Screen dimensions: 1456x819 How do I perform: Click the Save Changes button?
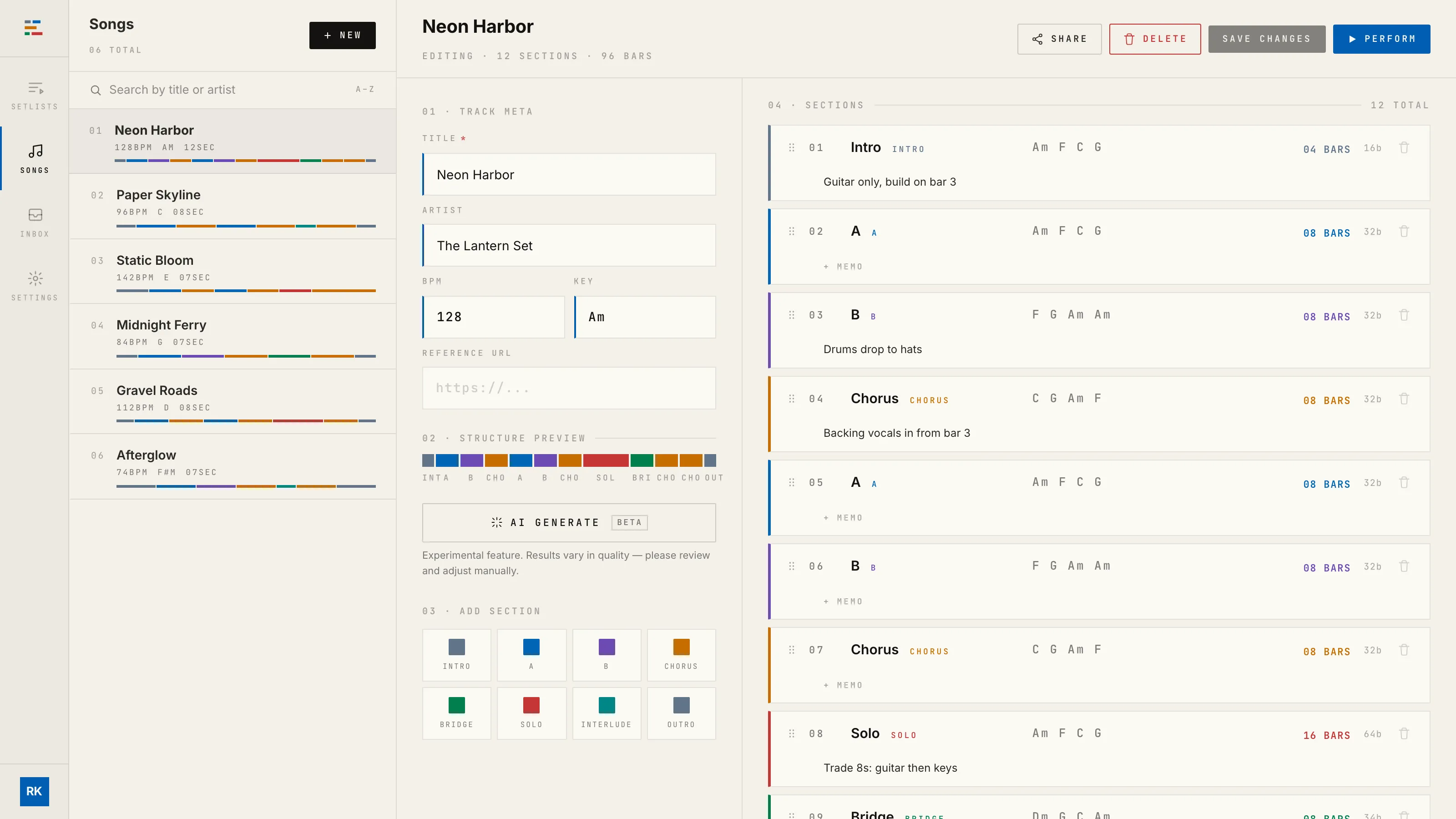(x=1267, y=39)
